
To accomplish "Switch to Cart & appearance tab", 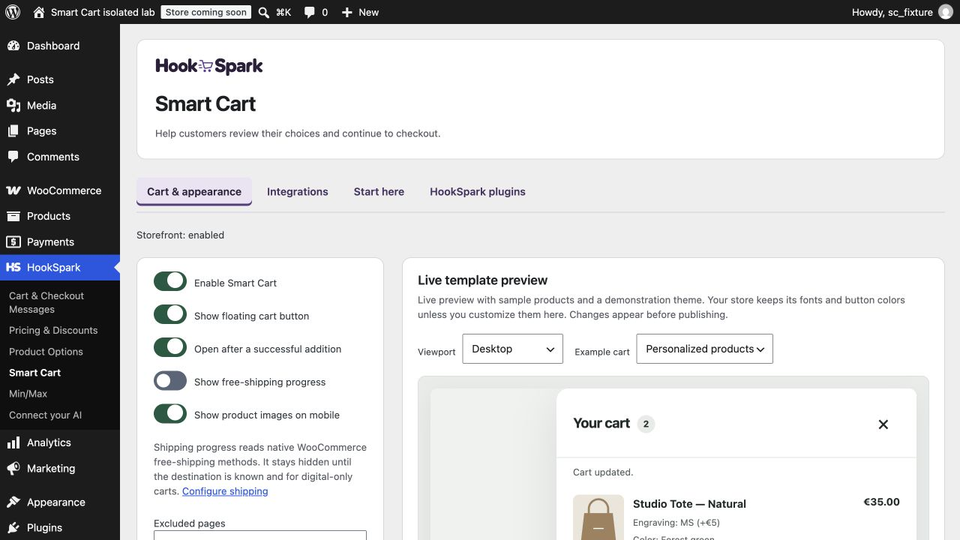I will pos(194,192).
